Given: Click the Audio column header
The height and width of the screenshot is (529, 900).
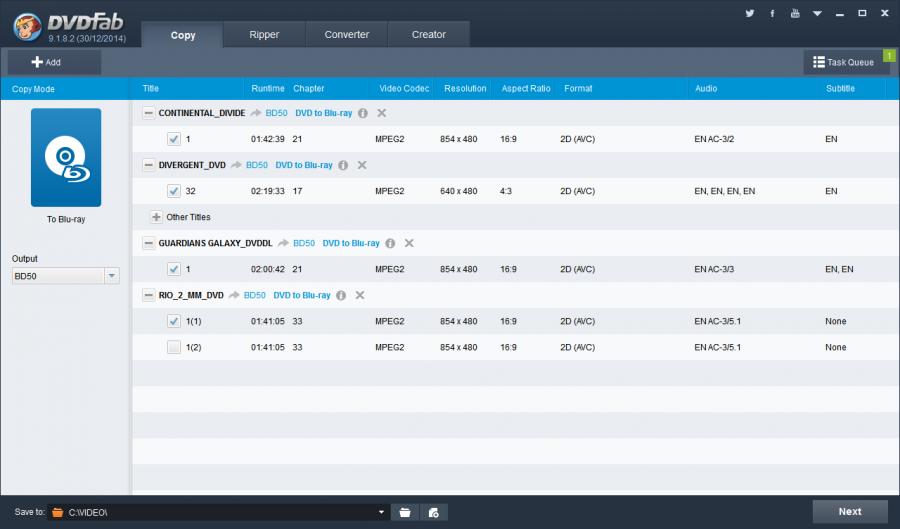Looking at the screenshot, I should (x=706, y=88).
